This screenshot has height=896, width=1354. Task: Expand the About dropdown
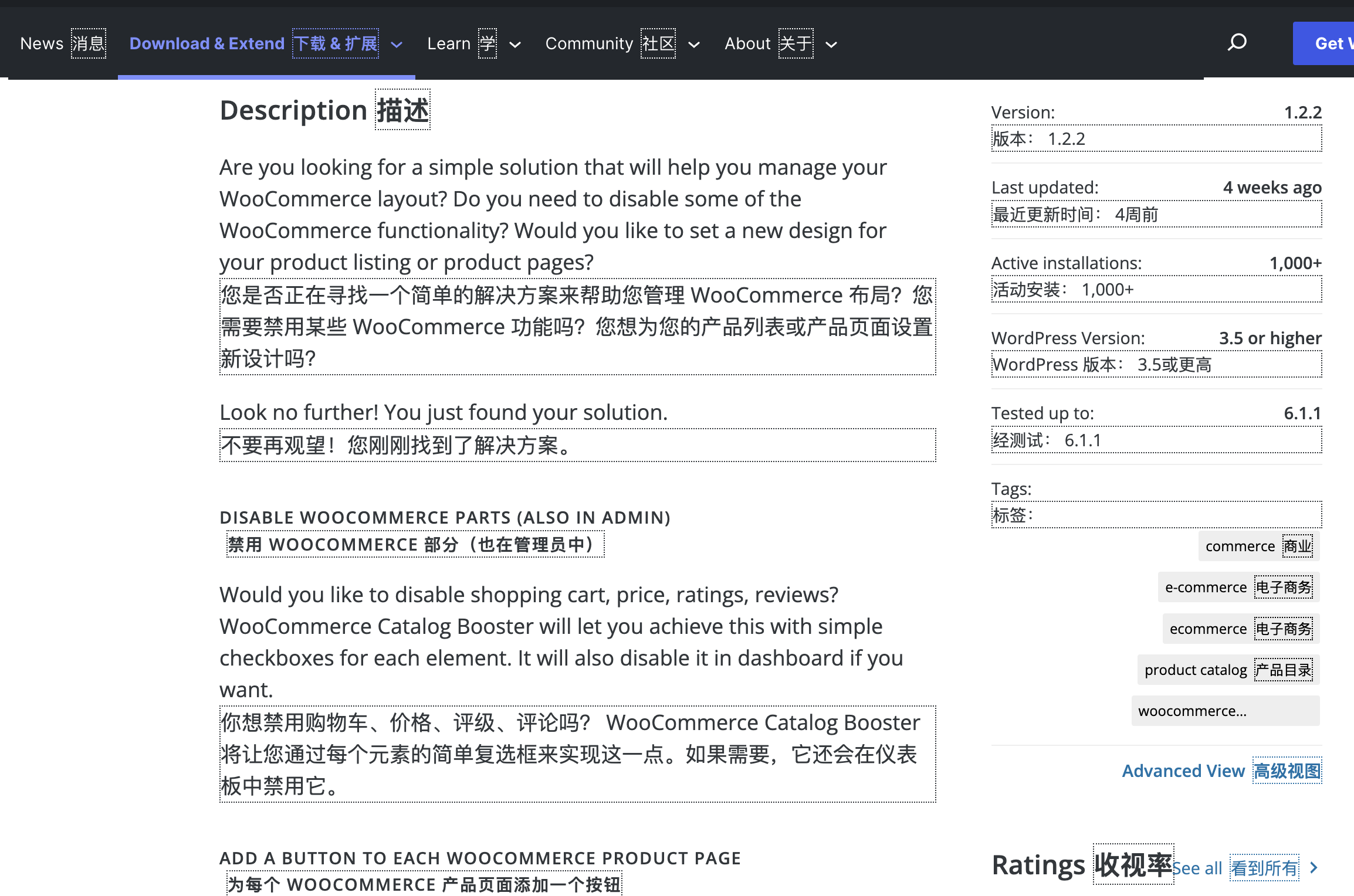tap(831, 45)
